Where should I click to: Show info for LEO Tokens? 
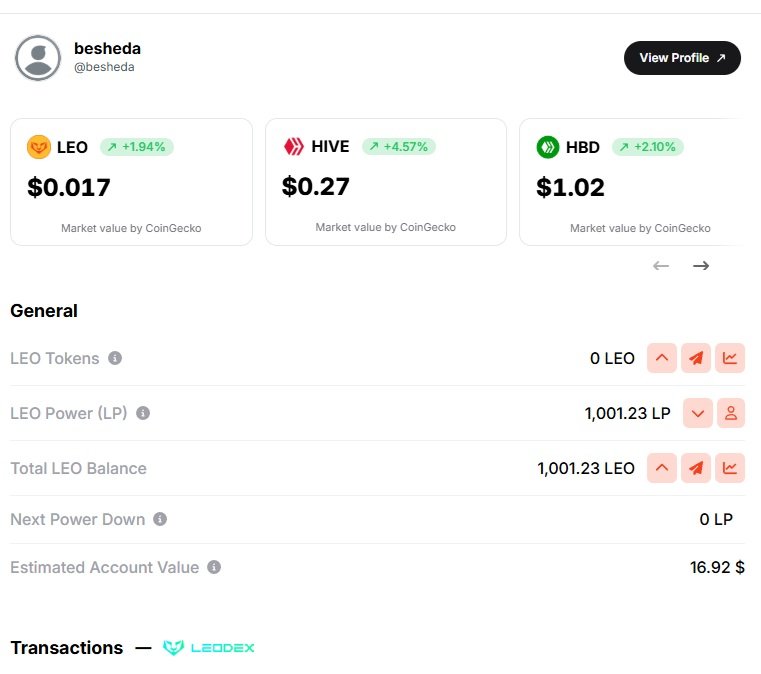tap(115, 358)
